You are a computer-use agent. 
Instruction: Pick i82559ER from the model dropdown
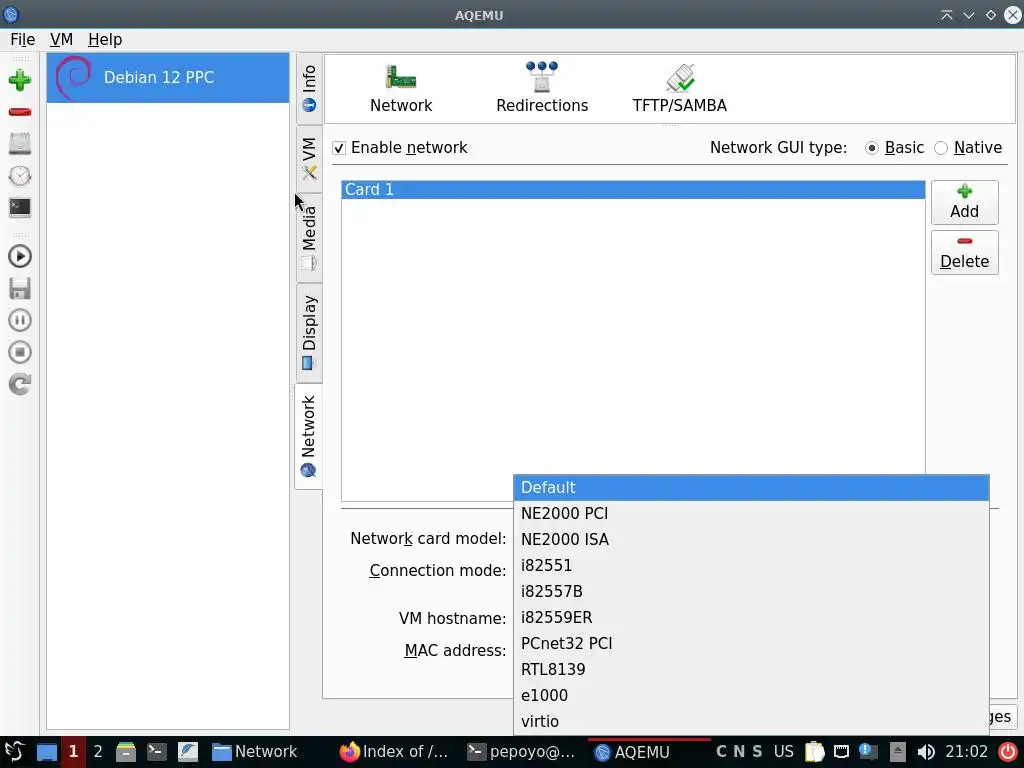tap(751, 618)
